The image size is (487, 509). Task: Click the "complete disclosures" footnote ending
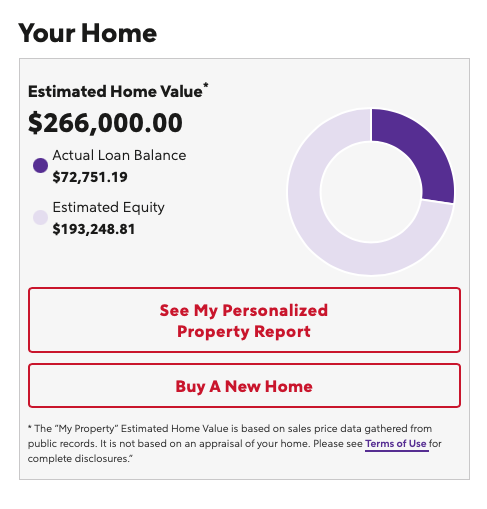pyautogui.click(x=80, y=459)
